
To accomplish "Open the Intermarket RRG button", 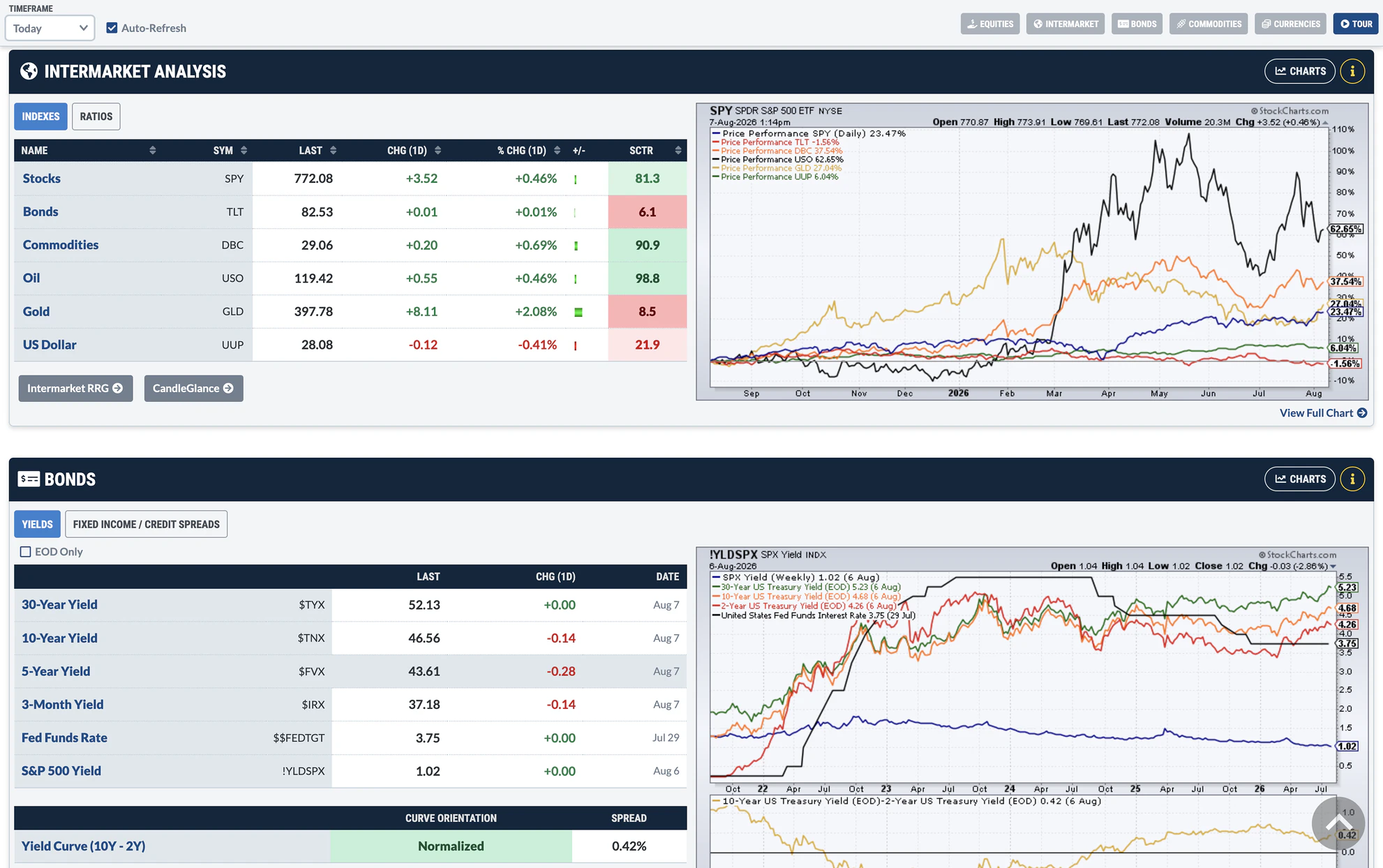I will pyautogui.click(x=75, y=389).
